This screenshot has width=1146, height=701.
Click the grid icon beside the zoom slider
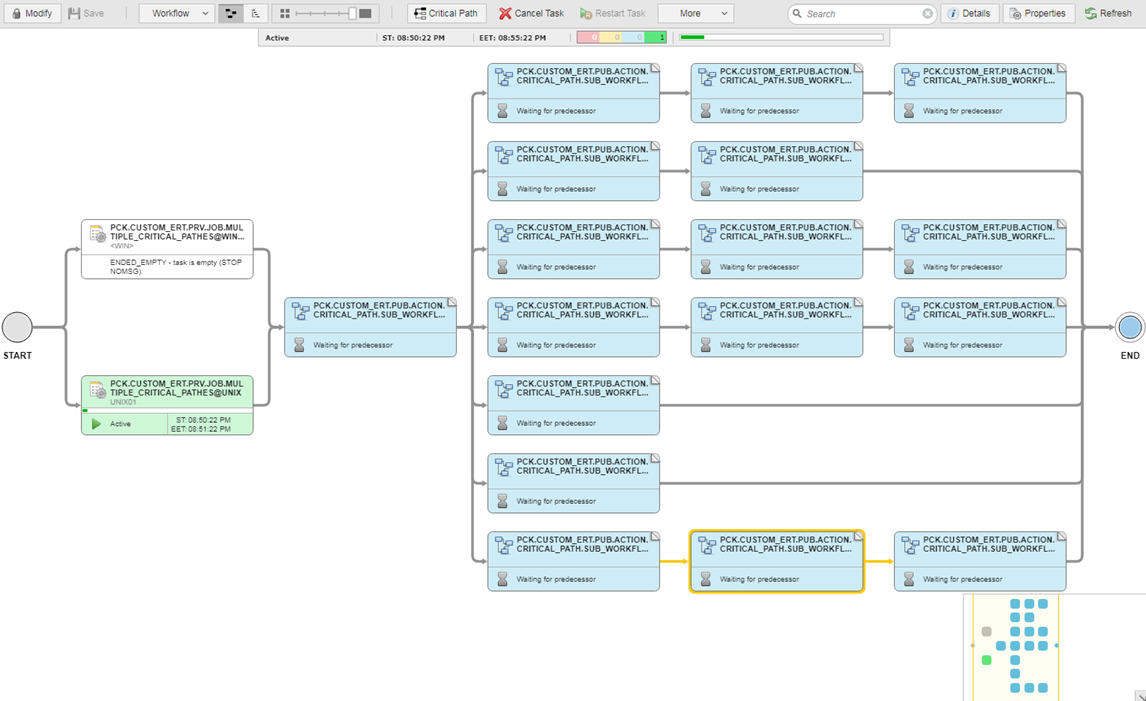285,13
